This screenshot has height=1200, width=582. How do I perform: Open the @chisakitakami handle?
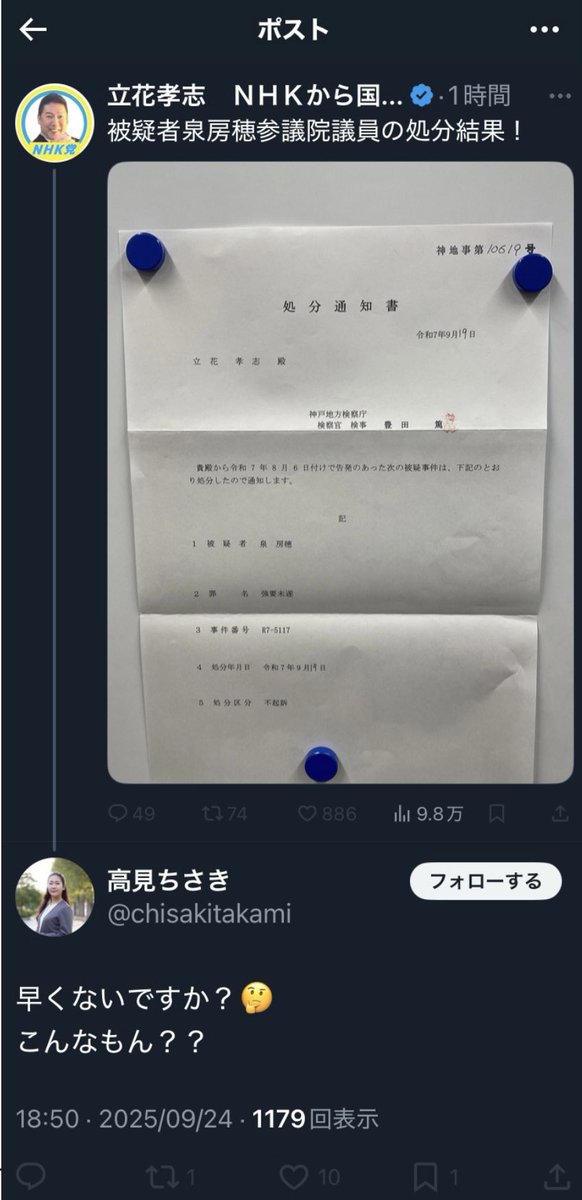[x=199, y=914]
